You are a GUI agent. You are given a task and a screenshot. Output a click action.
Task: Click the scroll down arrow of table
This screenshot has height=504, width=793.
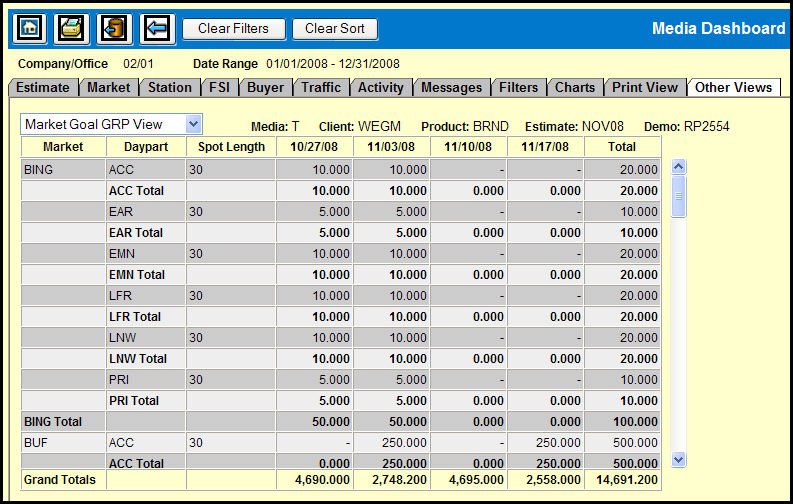pos(679,458)
